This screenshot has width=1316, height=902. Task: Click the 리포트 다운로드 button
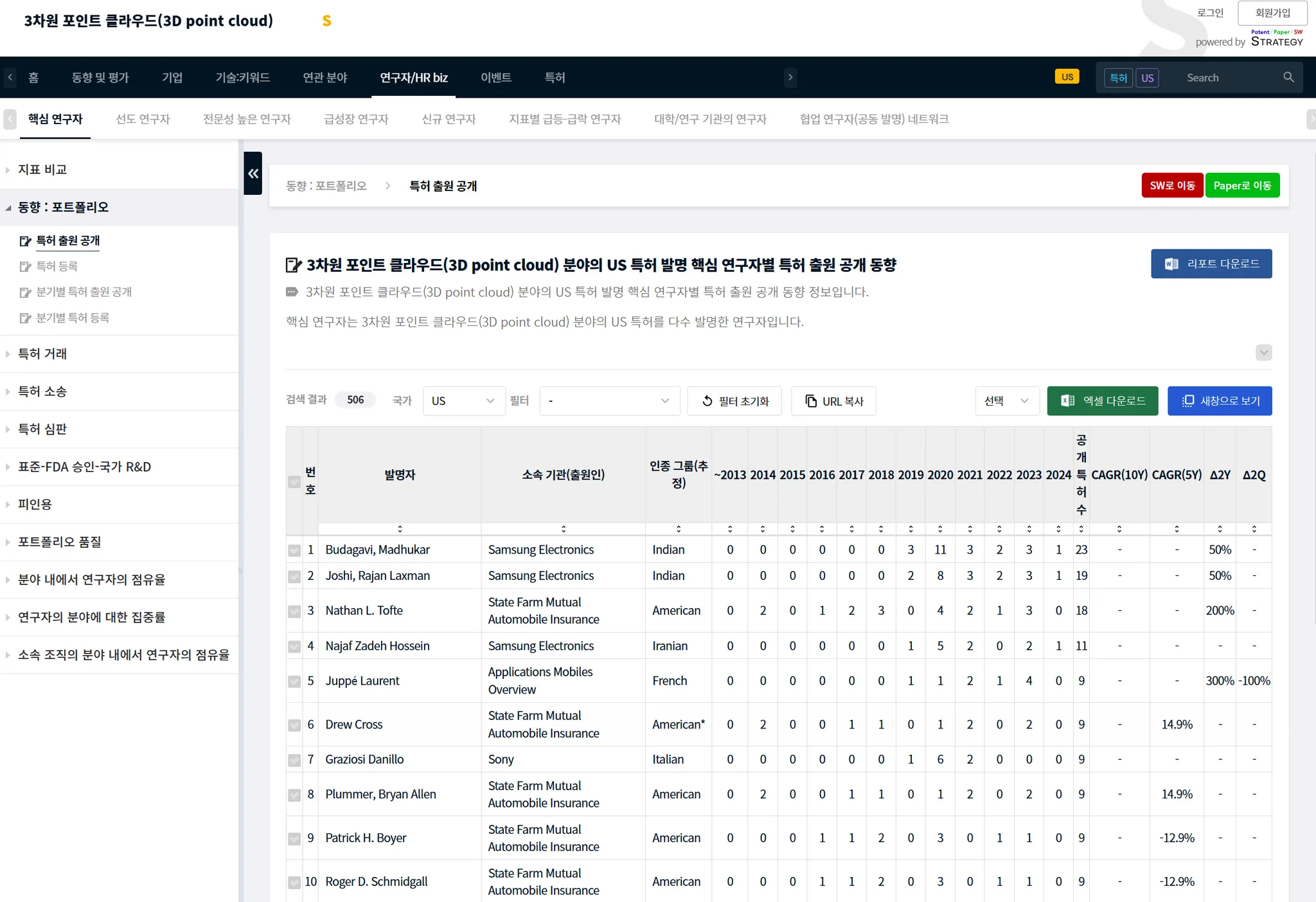(x=1211, y=264)
